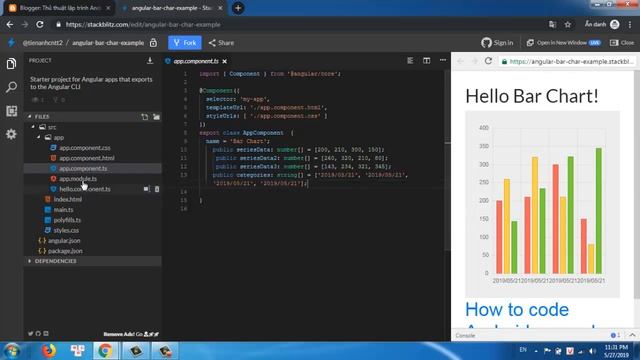640x360 pixels.
Task: Expand the Console panel with the chevron
Action: (x=632, y=335)
